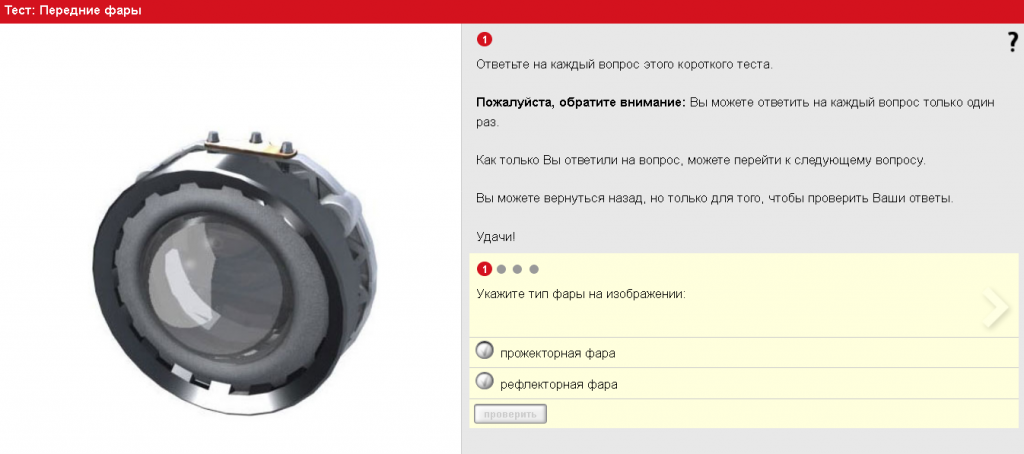
Task: Click the 'Удачи!' text line
Action: click(496, 236)
